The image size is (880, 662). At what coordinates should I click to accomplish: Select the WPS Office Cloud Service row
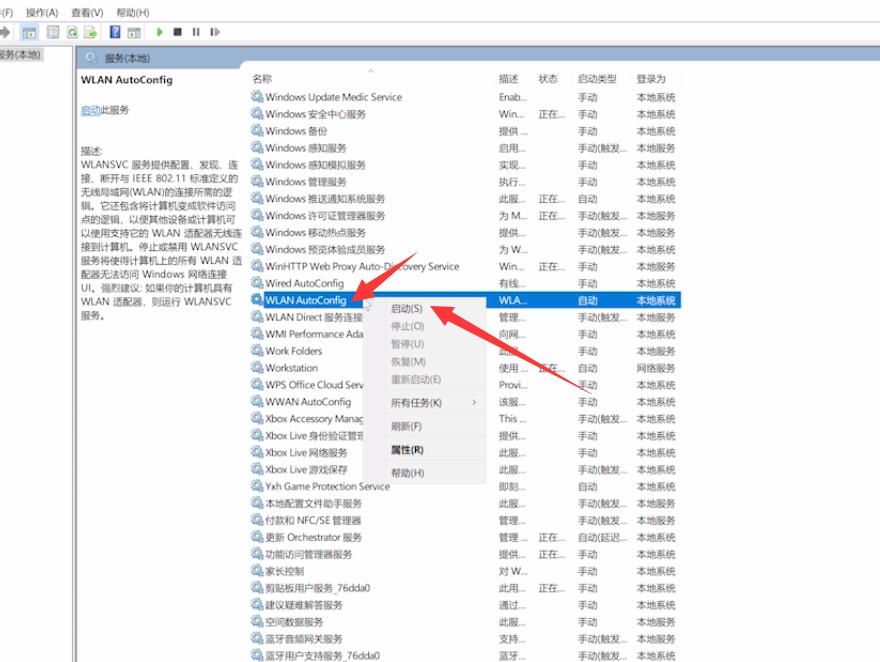coord(465,385)
